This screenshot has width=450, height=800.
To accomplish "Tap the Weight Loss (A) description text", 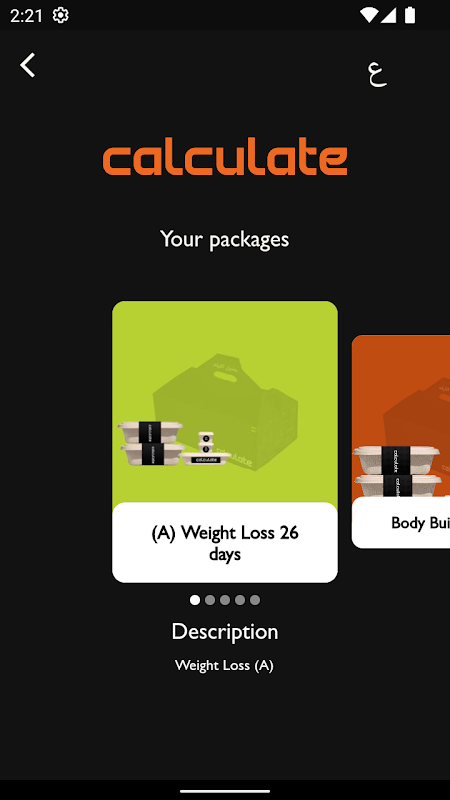I will point(224,665).
